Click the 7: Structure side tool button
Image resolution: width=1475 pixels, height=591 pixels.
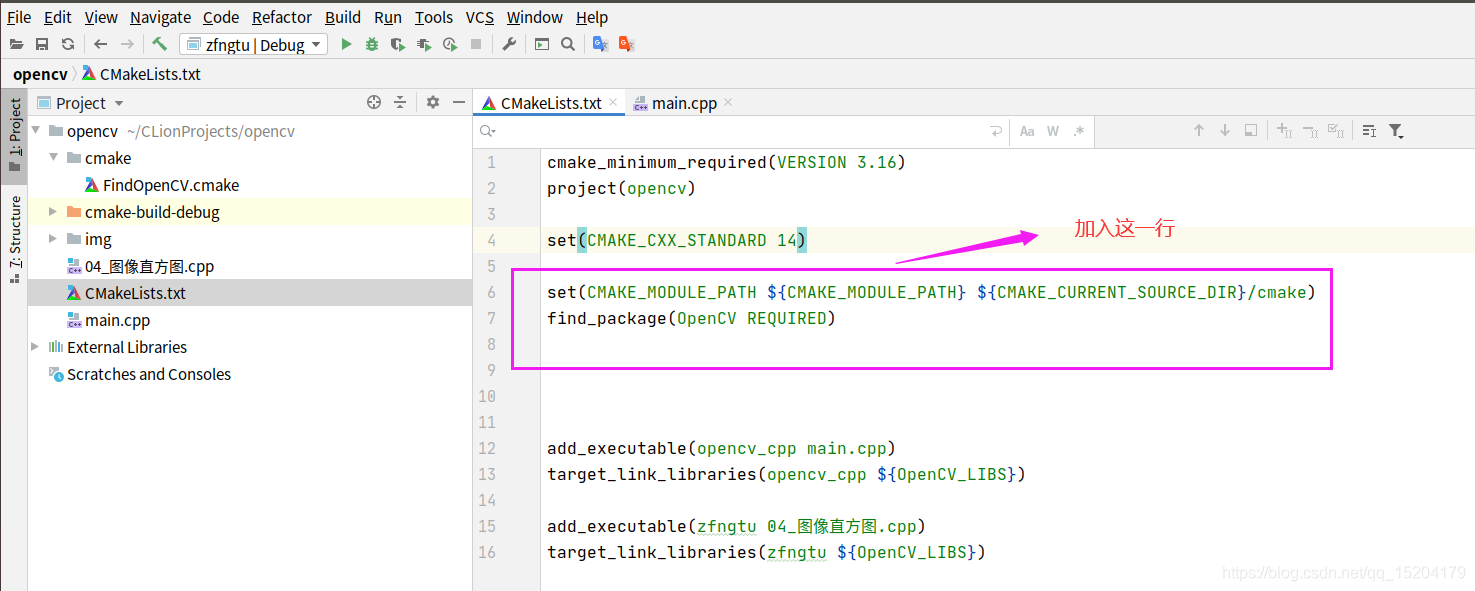14,240
